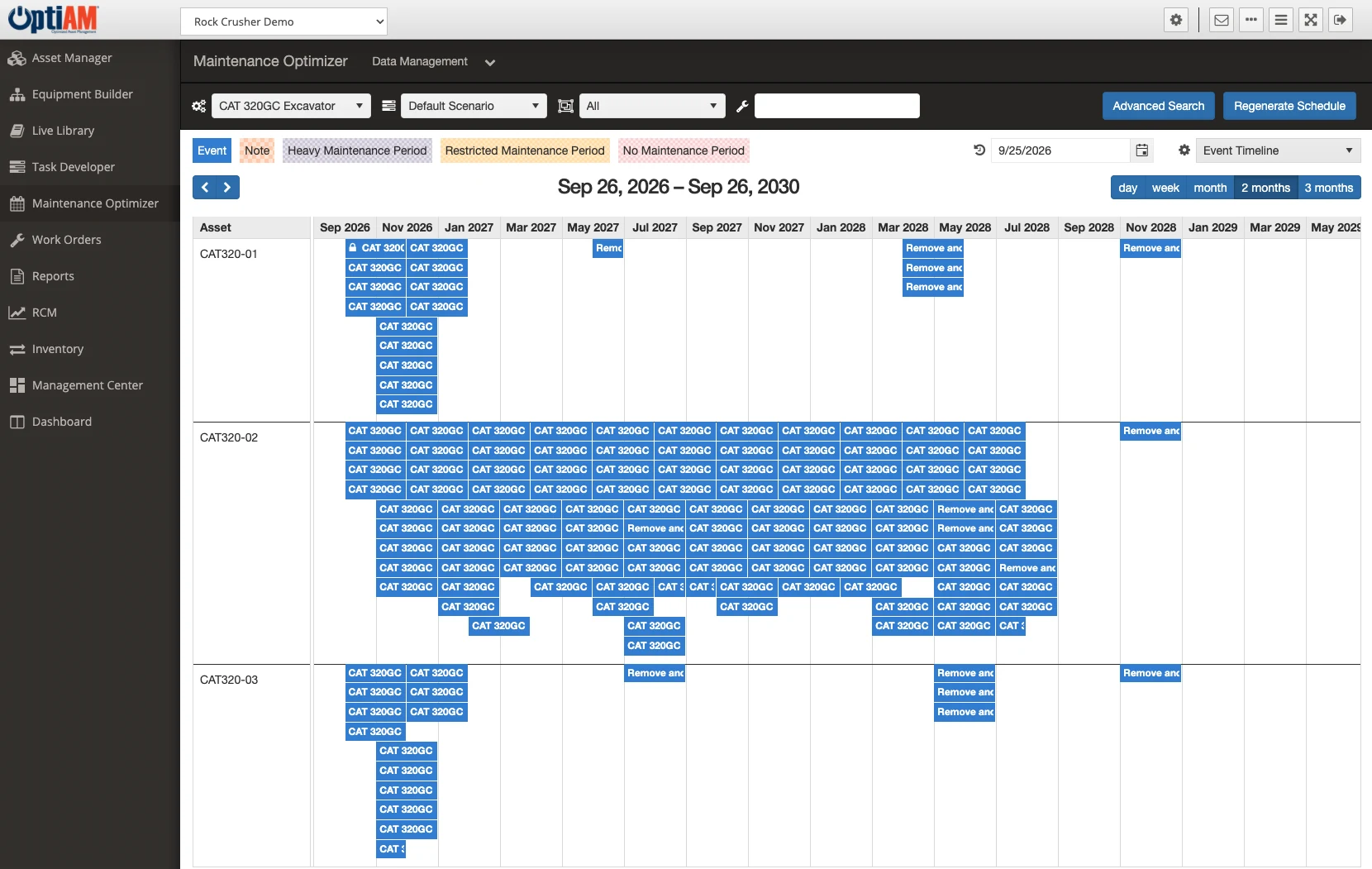Click Advanced Search button
1372x869 pixels.
(x=1158, y=106)
